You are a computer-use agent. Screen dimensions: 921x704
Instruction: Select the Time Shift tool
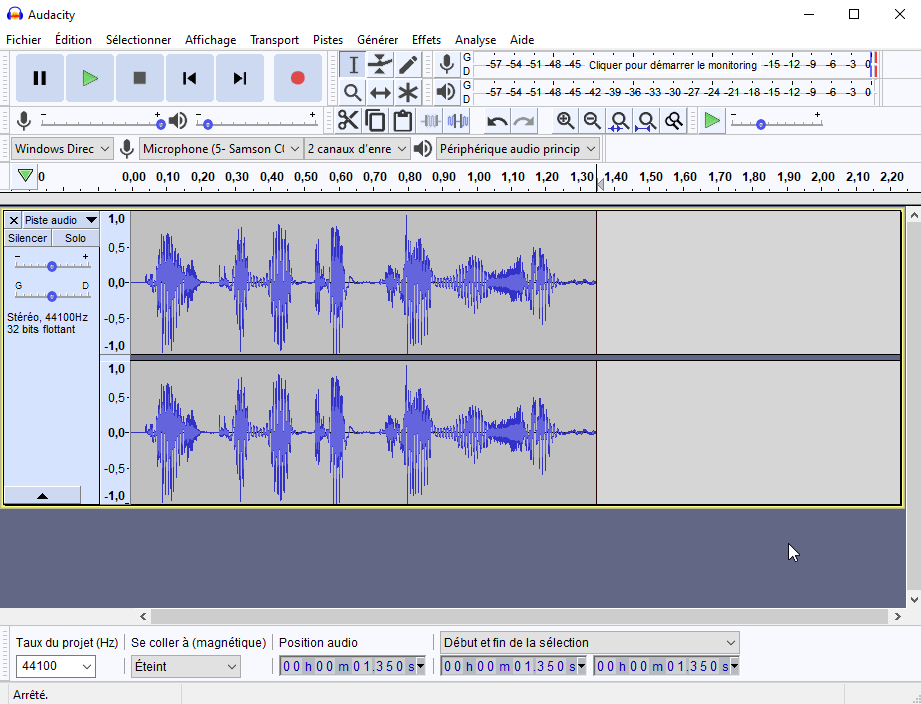[380, 93]
